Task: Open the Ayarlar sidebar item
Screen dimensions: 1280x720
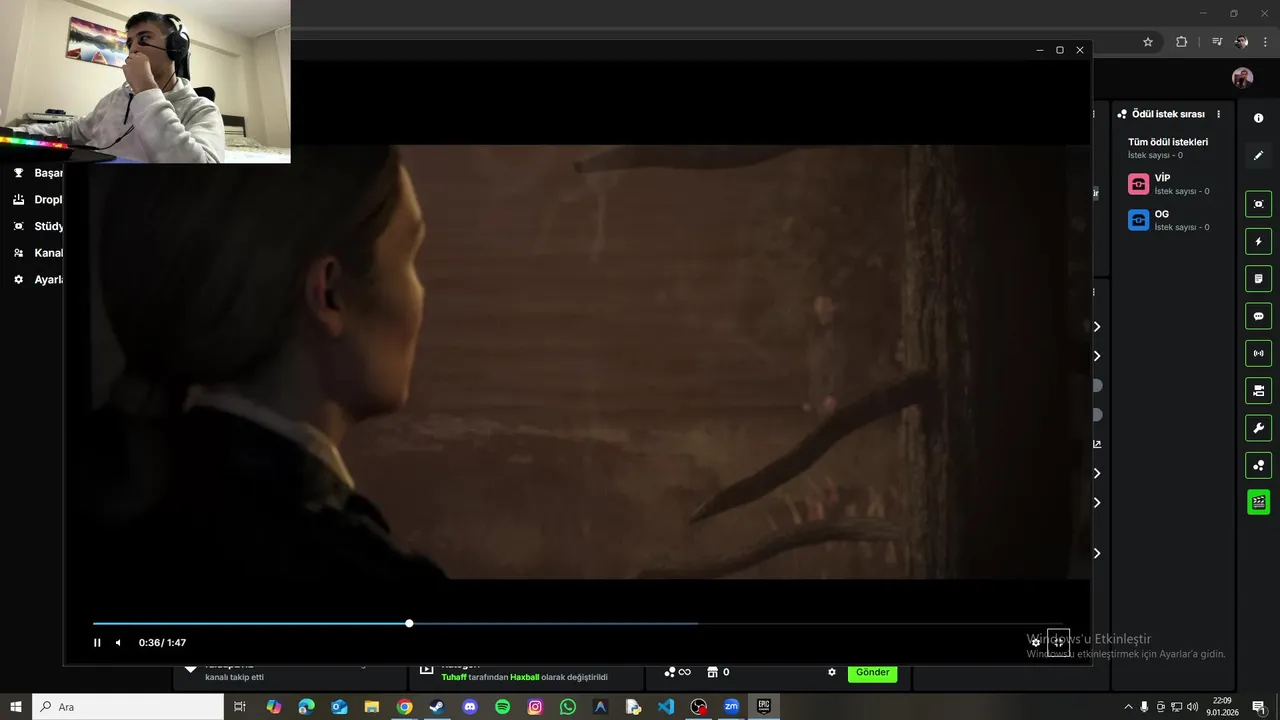Action: coord(38,280)
